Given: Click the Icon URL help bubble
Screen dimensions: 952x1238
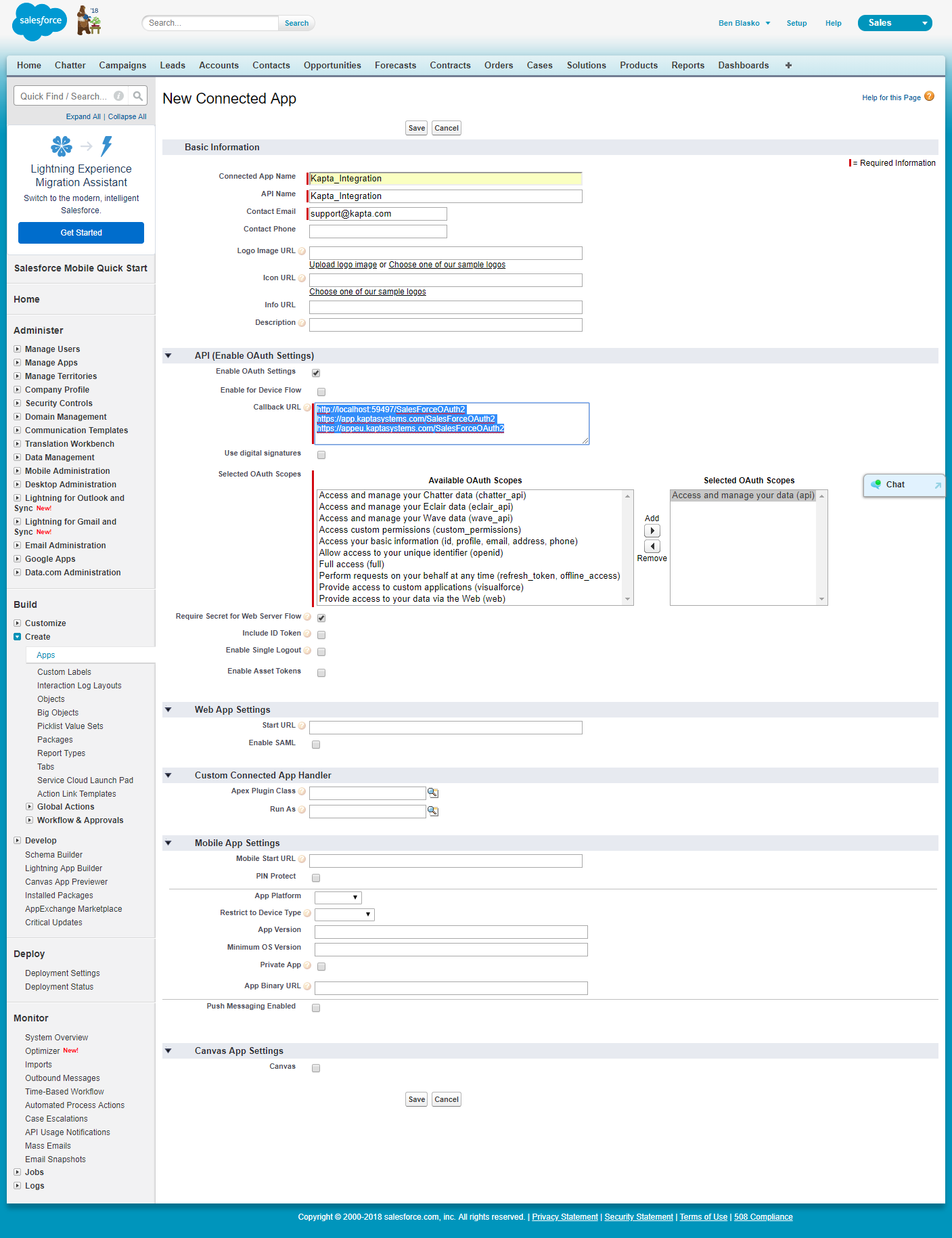Looking at the screenshot, I should pyautogui.click(x=302, y=279).
